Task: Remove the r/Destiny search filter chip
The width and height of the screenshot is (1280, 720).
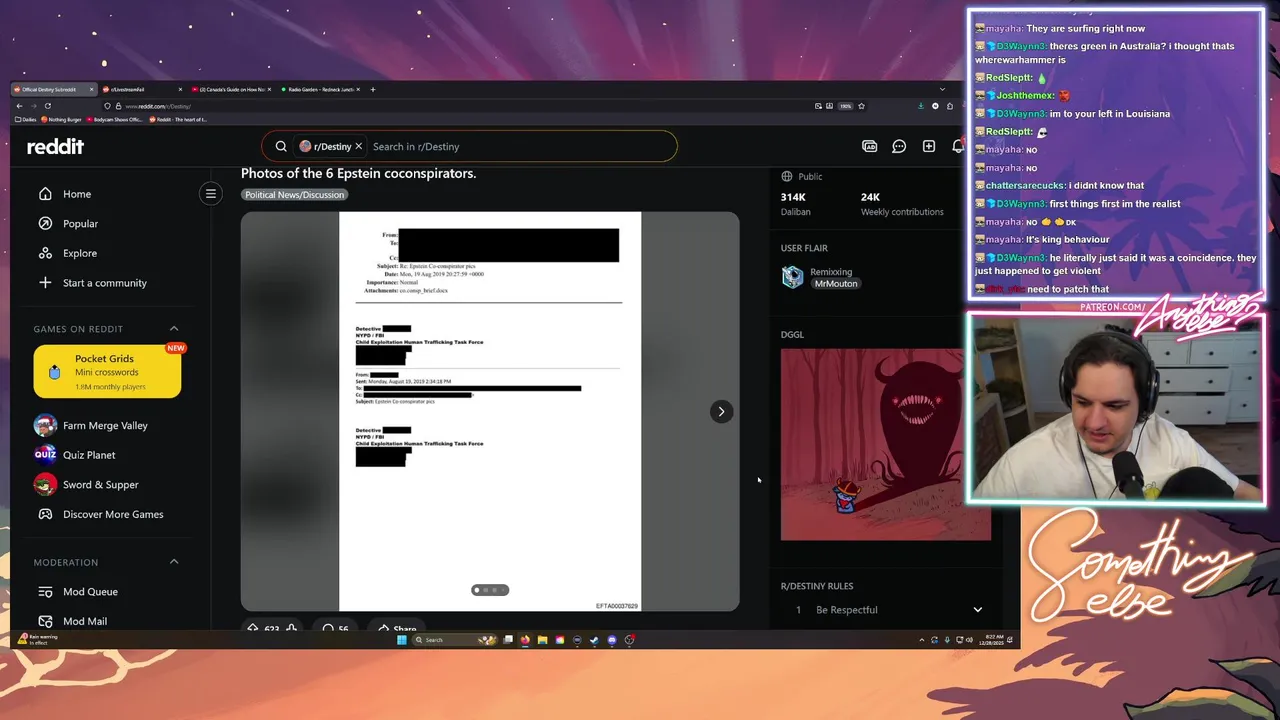Action: click(x=358, y=146)
